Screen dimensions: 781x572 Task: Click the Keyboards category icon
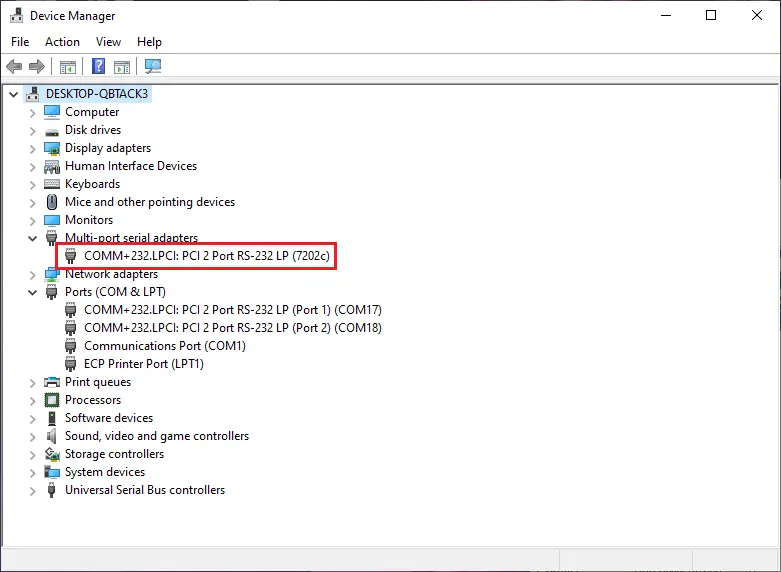click(52, 184)
